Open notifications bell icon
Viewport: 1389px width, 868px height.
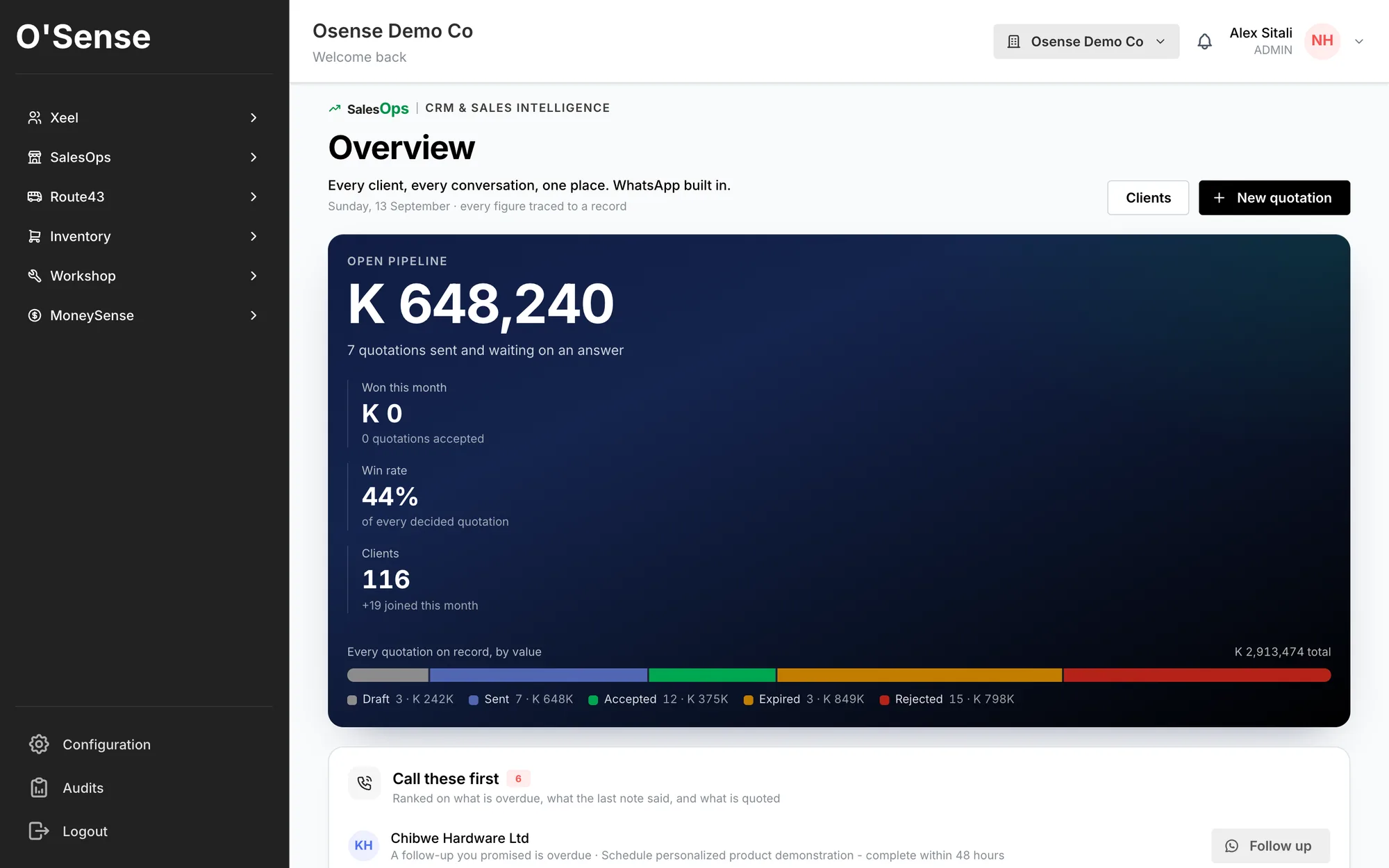click(x=1205, y=42)
